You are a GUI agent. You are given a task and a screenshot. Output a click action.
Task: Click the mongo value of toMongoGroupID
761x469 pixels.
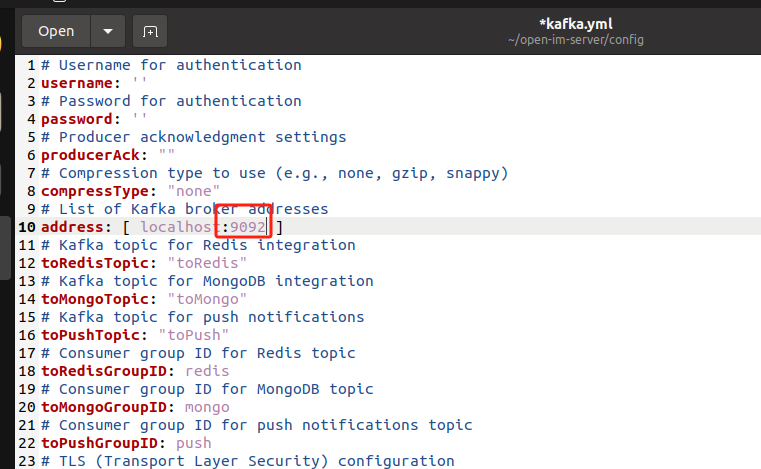click(x=207, y=407)
